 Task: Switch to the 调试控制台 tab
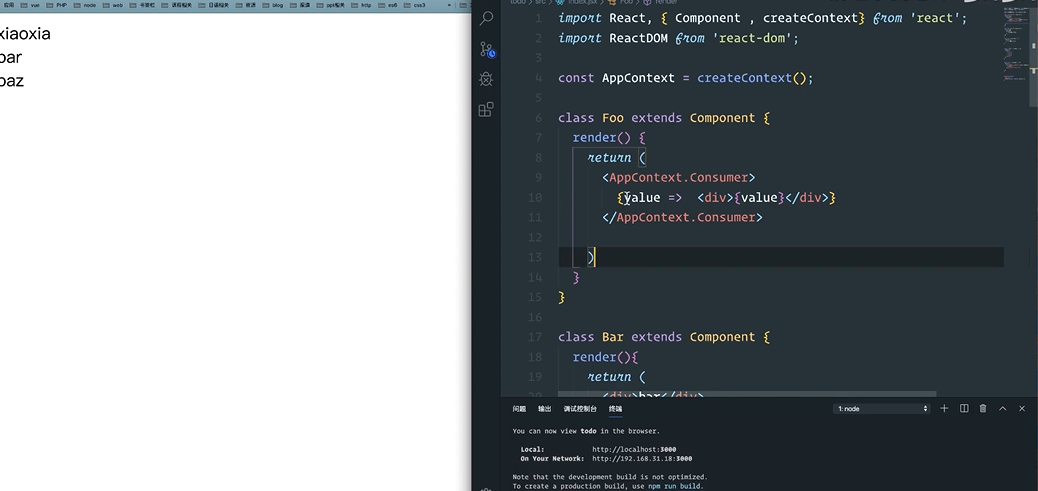(x=581, y=409)
